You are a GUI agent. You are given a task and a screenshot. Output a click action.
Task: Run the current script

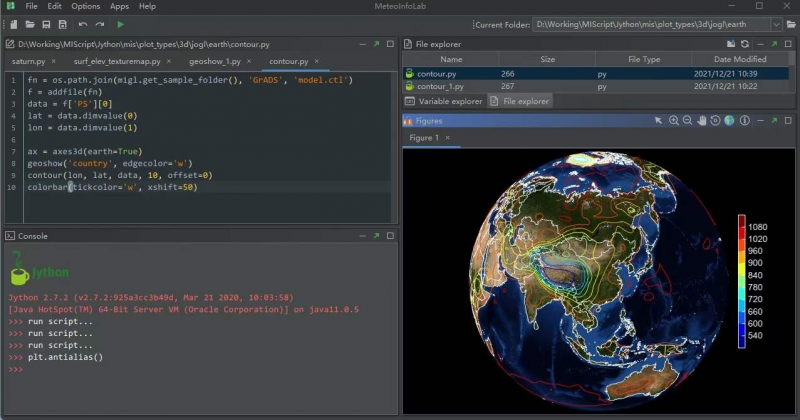point(121,23)
